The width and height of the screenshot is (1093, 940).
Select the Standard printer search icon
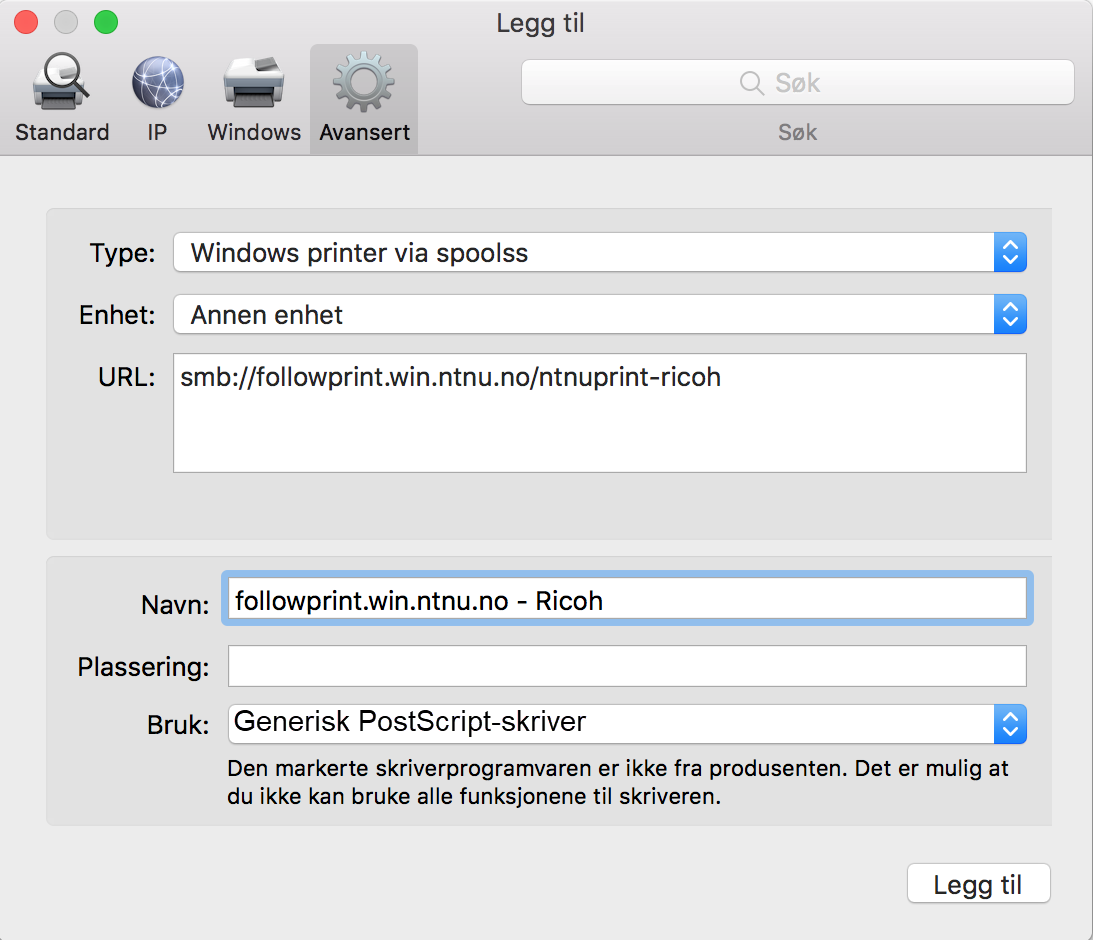click(61, 82)
